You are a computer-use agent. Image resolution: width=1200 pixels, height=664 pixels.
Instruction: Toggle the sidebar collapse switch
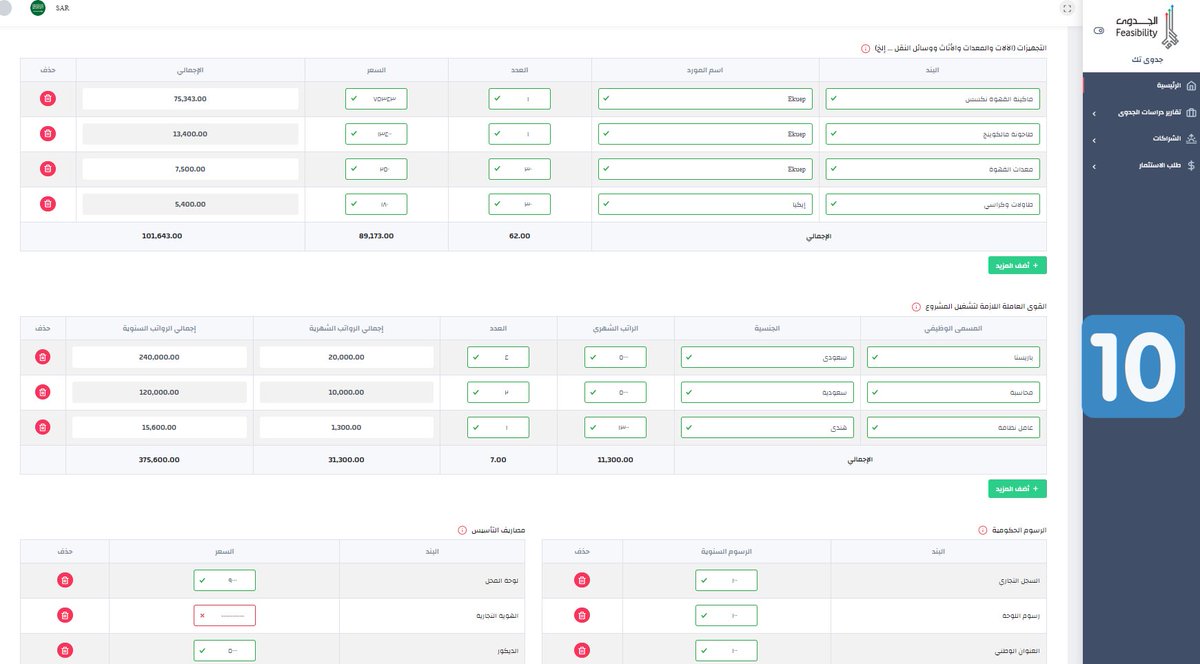pyautogui.click(x=1099, y=31)
